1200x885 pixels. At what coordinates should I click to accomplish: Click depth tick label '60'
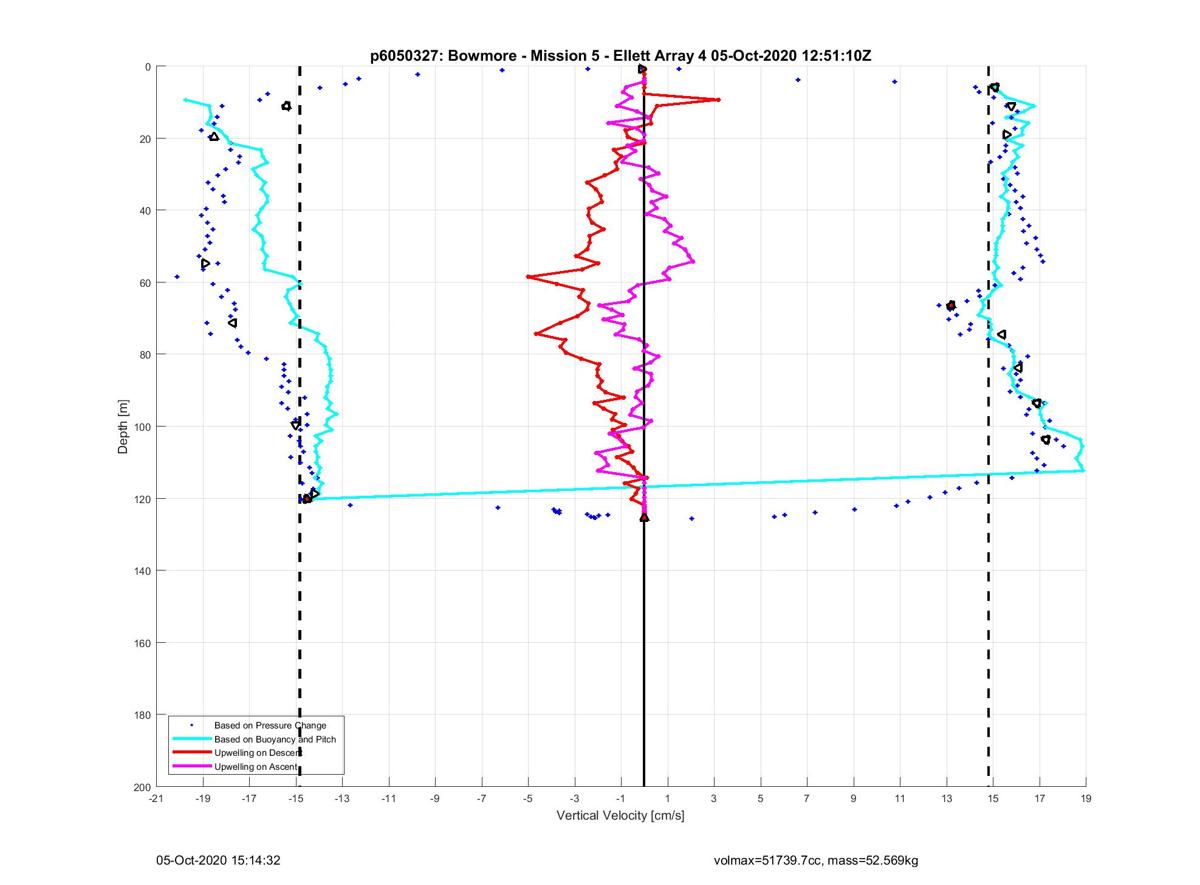[x=145, y=283]
